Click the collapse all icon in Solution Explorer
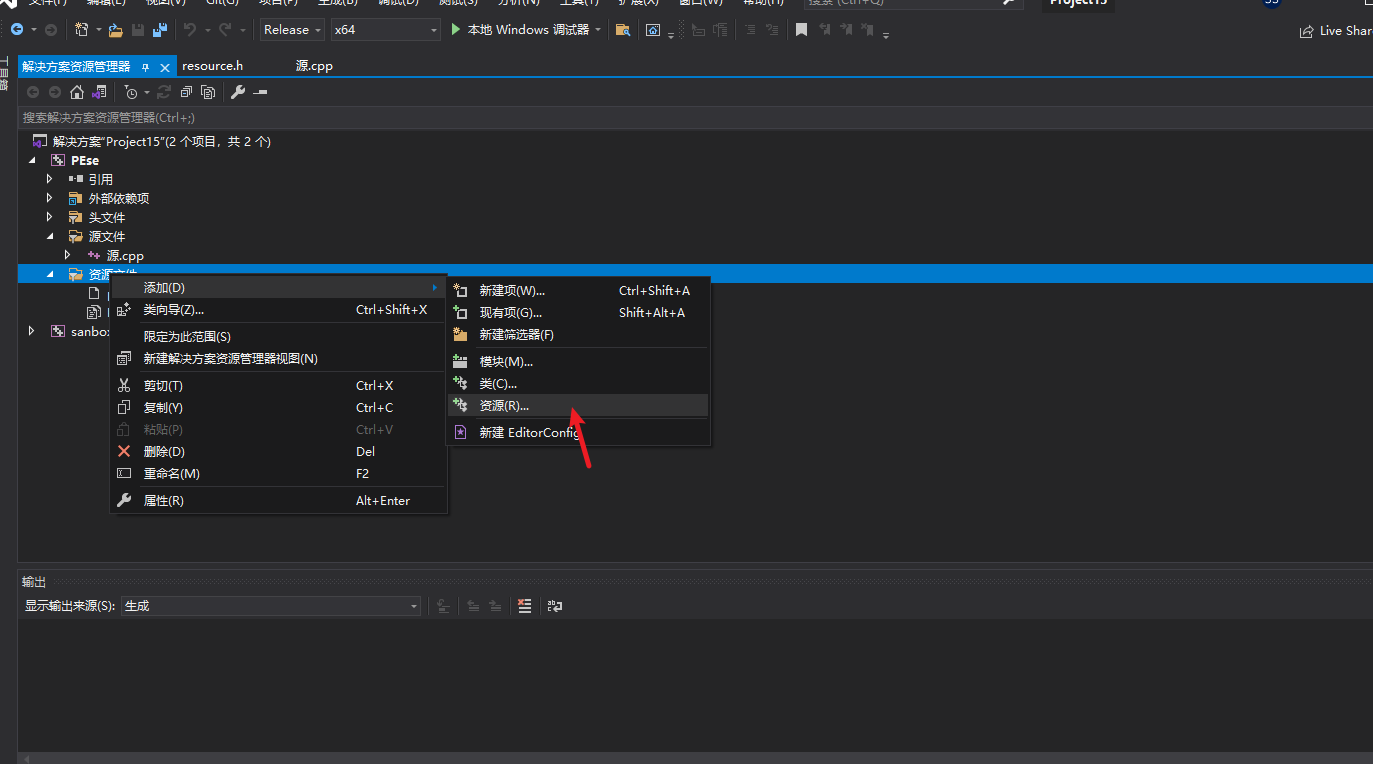Screen dimensions: 1373x764 coord(186,92)
